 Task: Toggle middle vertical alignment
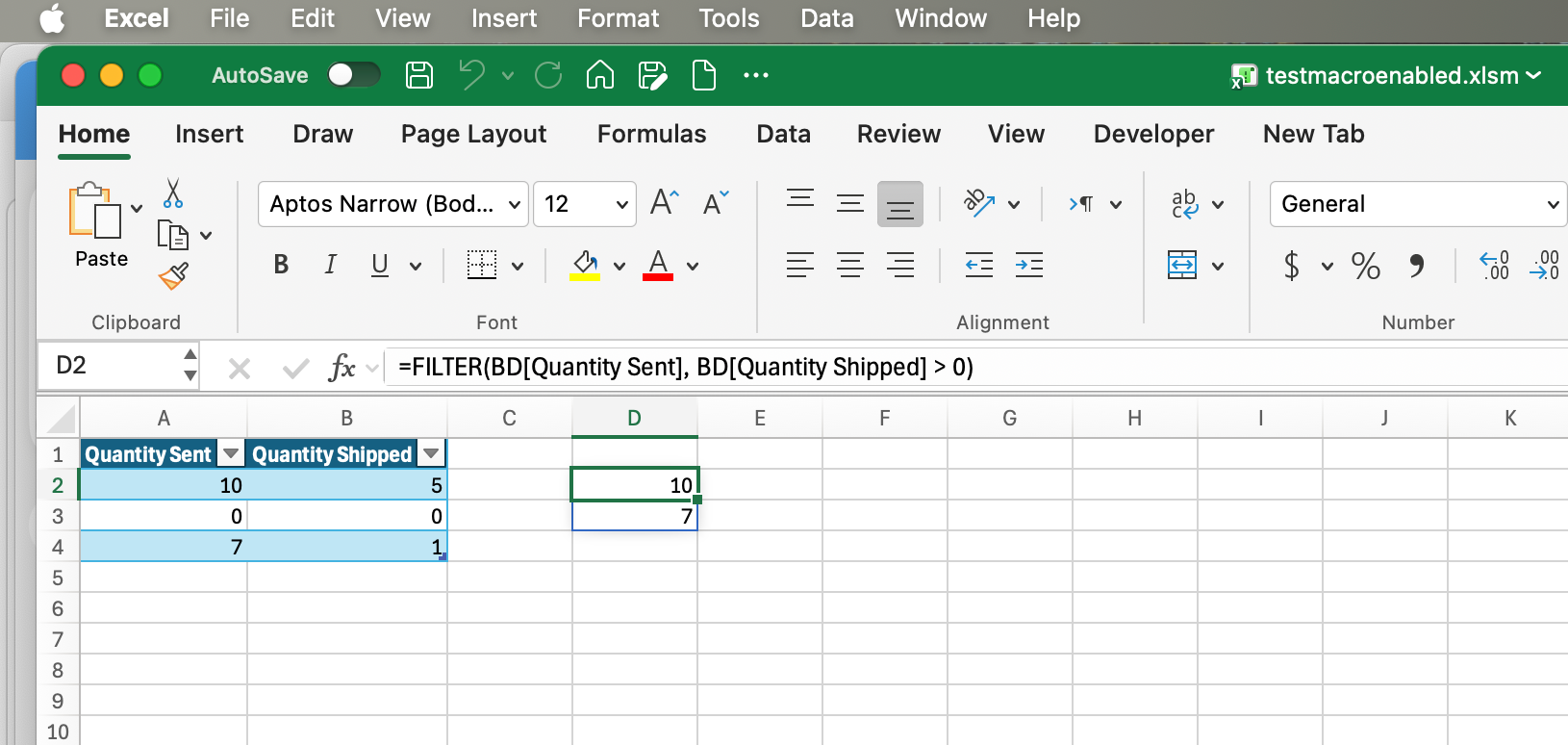(850, 204)
